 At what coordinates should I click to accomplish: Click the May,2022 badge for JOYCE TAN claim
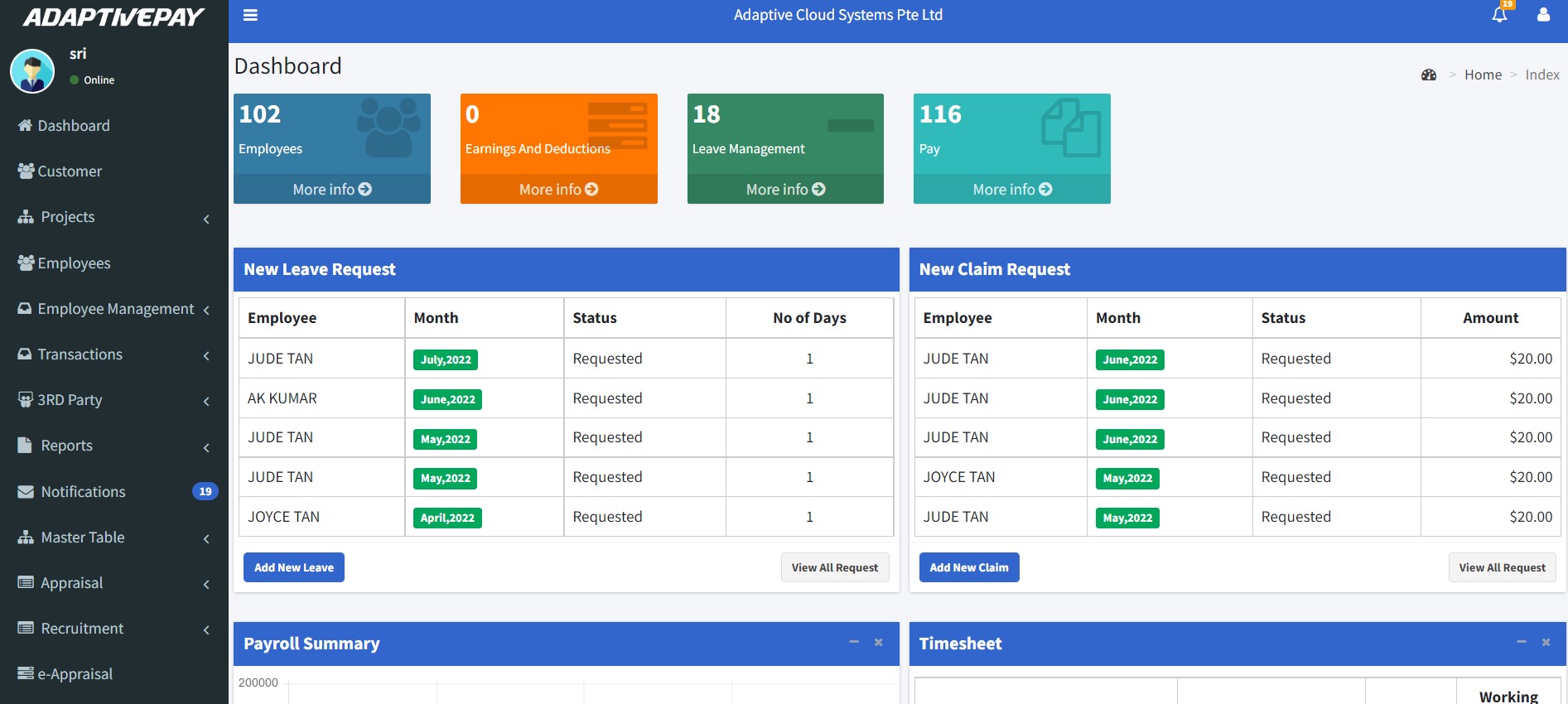pyautogui.click(x=1127, y=478)
